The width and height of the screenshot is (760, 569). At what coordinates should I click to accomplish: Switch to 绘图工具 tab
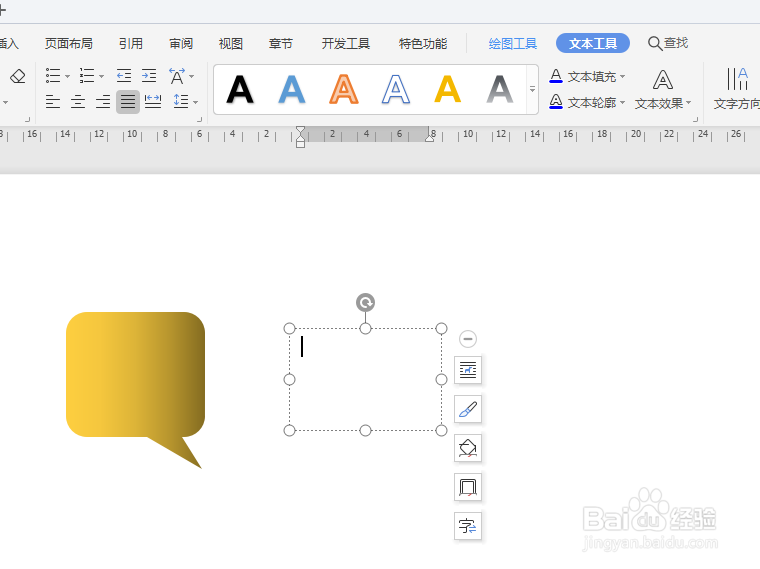(512, 44)
